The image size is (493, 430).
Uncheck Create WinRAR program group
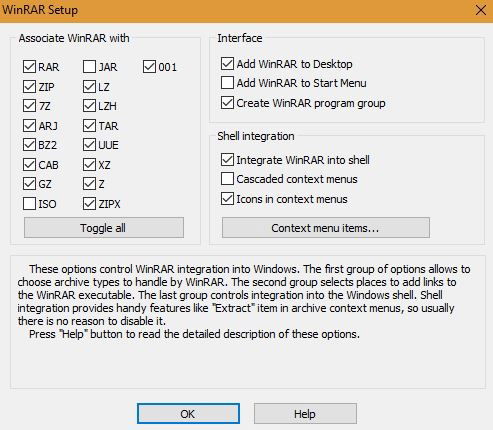pos(227,103)
